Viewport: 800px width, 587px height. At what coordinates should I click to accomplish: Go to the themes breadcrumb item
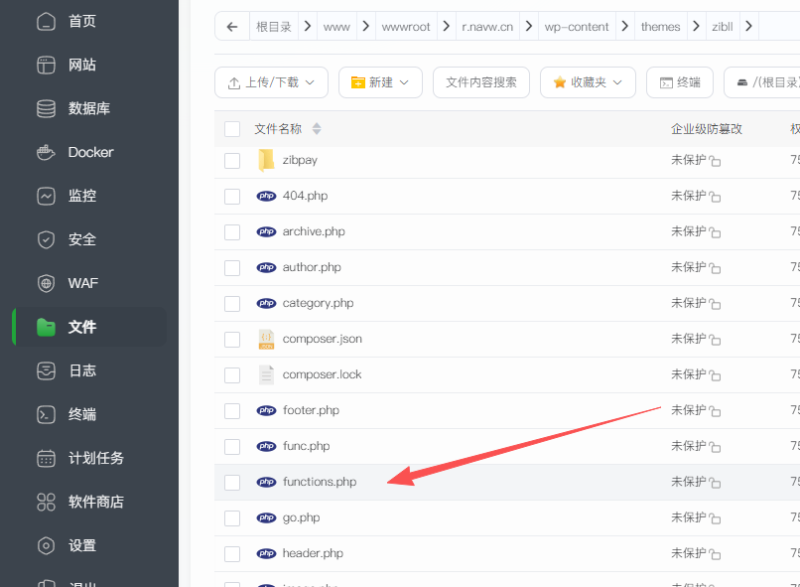[660, 27]
